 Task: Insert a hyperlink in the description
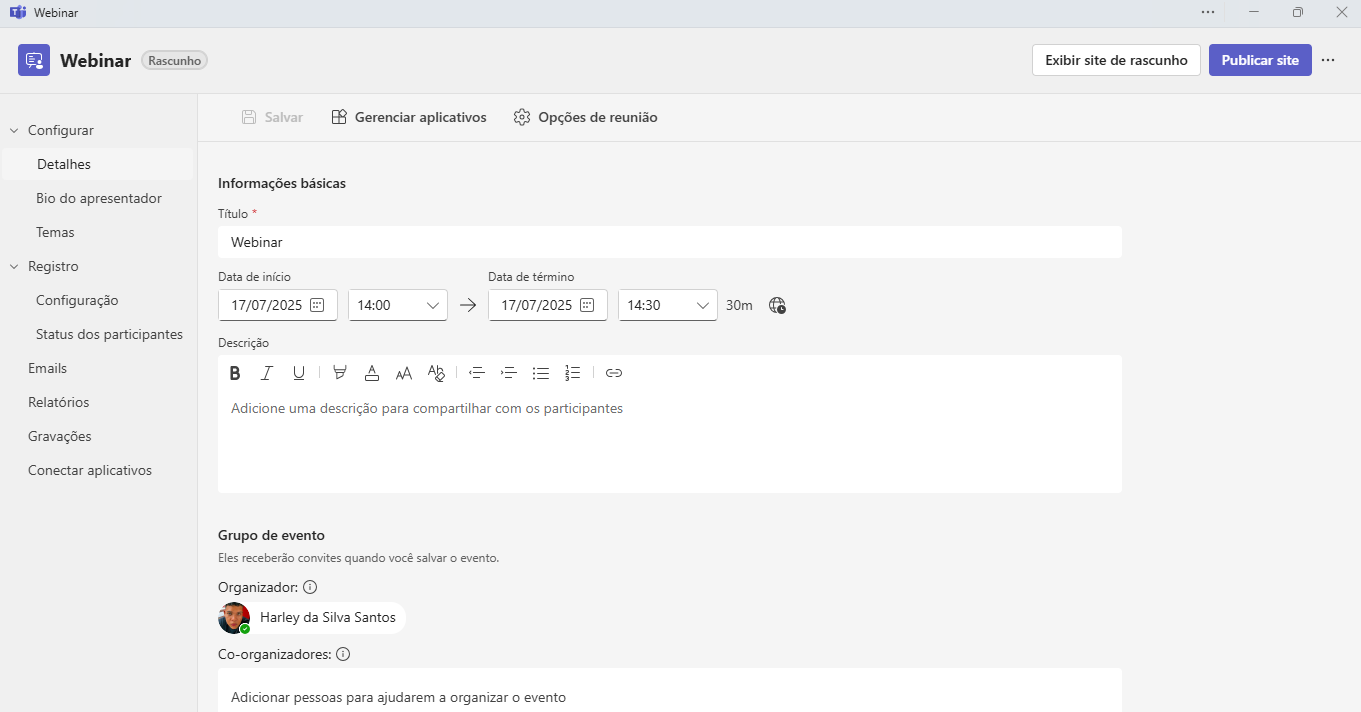tap(614, 373)
